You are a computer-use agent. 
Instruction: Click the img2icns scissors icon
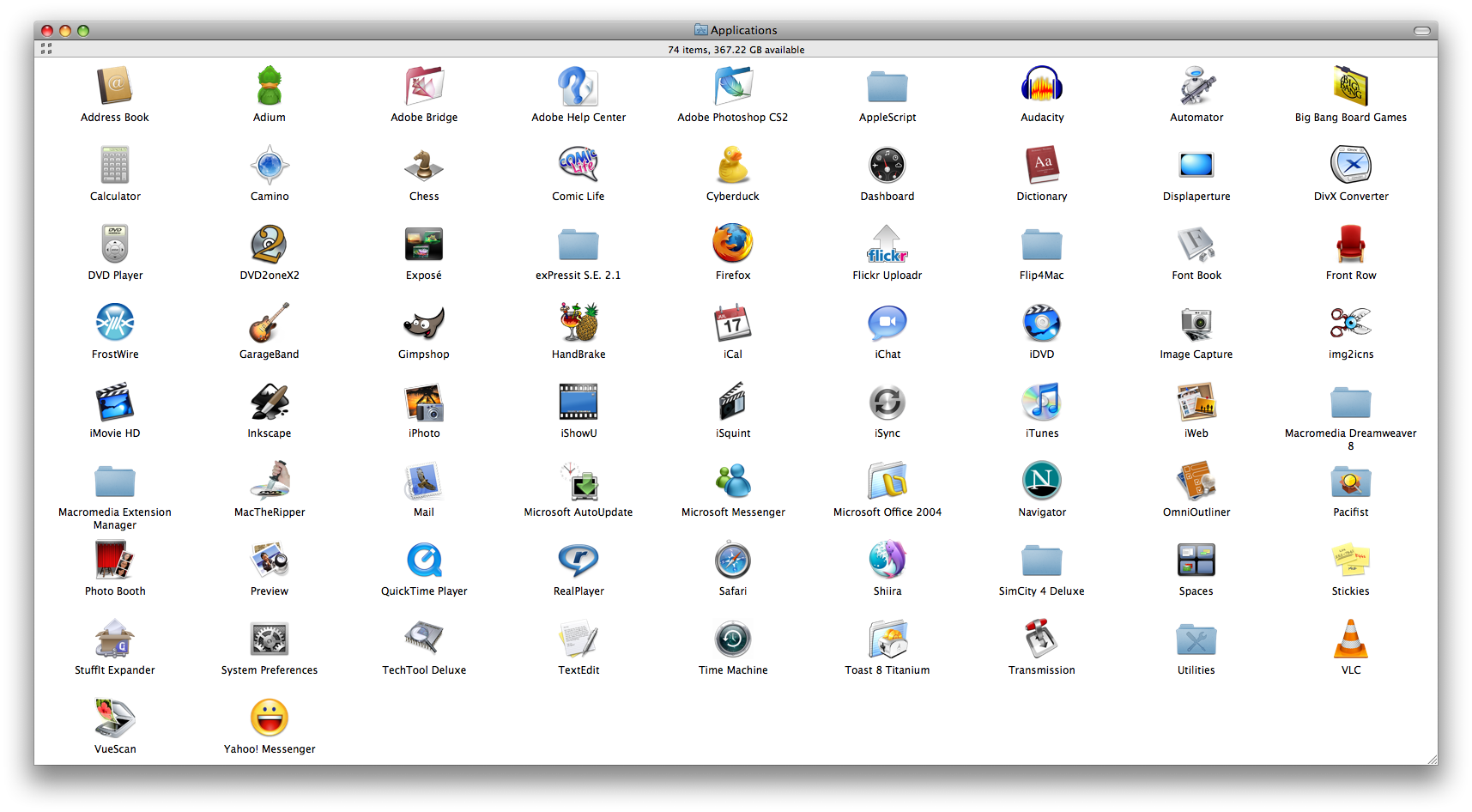pos(1351,323)
